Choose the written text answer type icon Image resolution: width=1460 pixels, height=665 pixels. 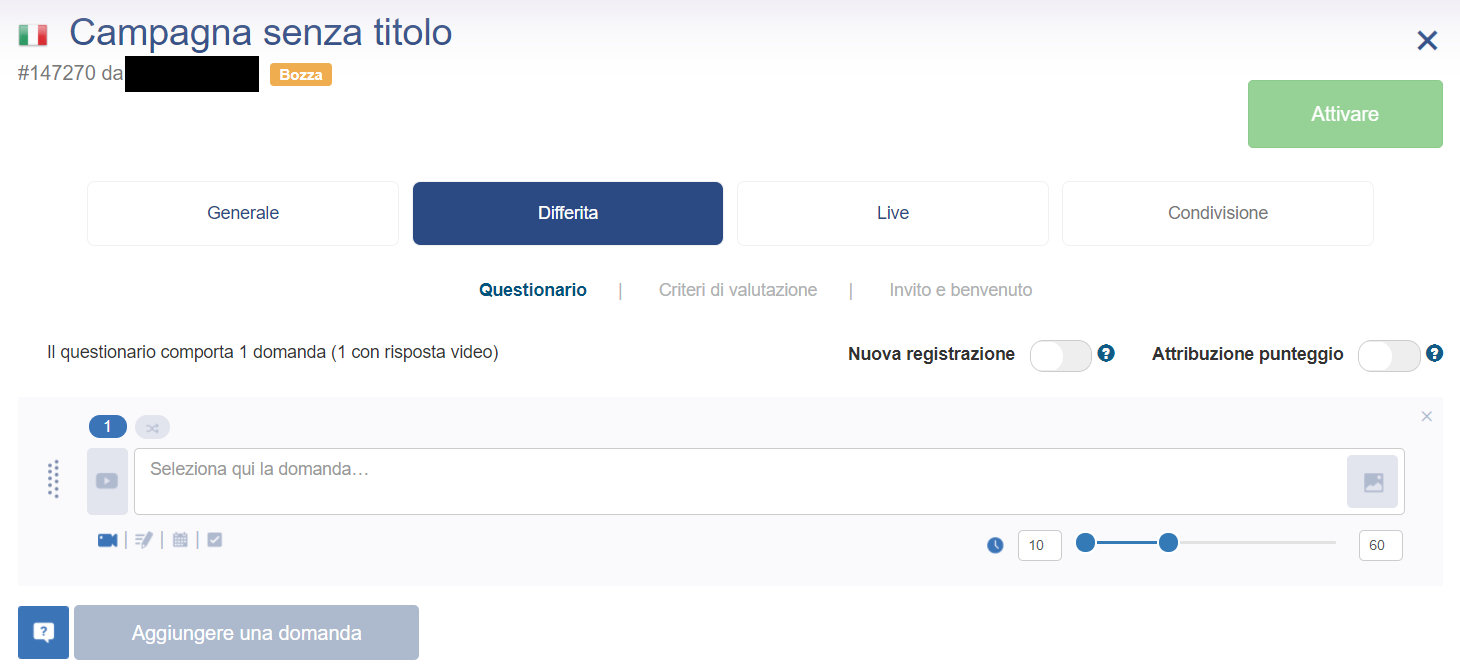(x=144, y=540)
